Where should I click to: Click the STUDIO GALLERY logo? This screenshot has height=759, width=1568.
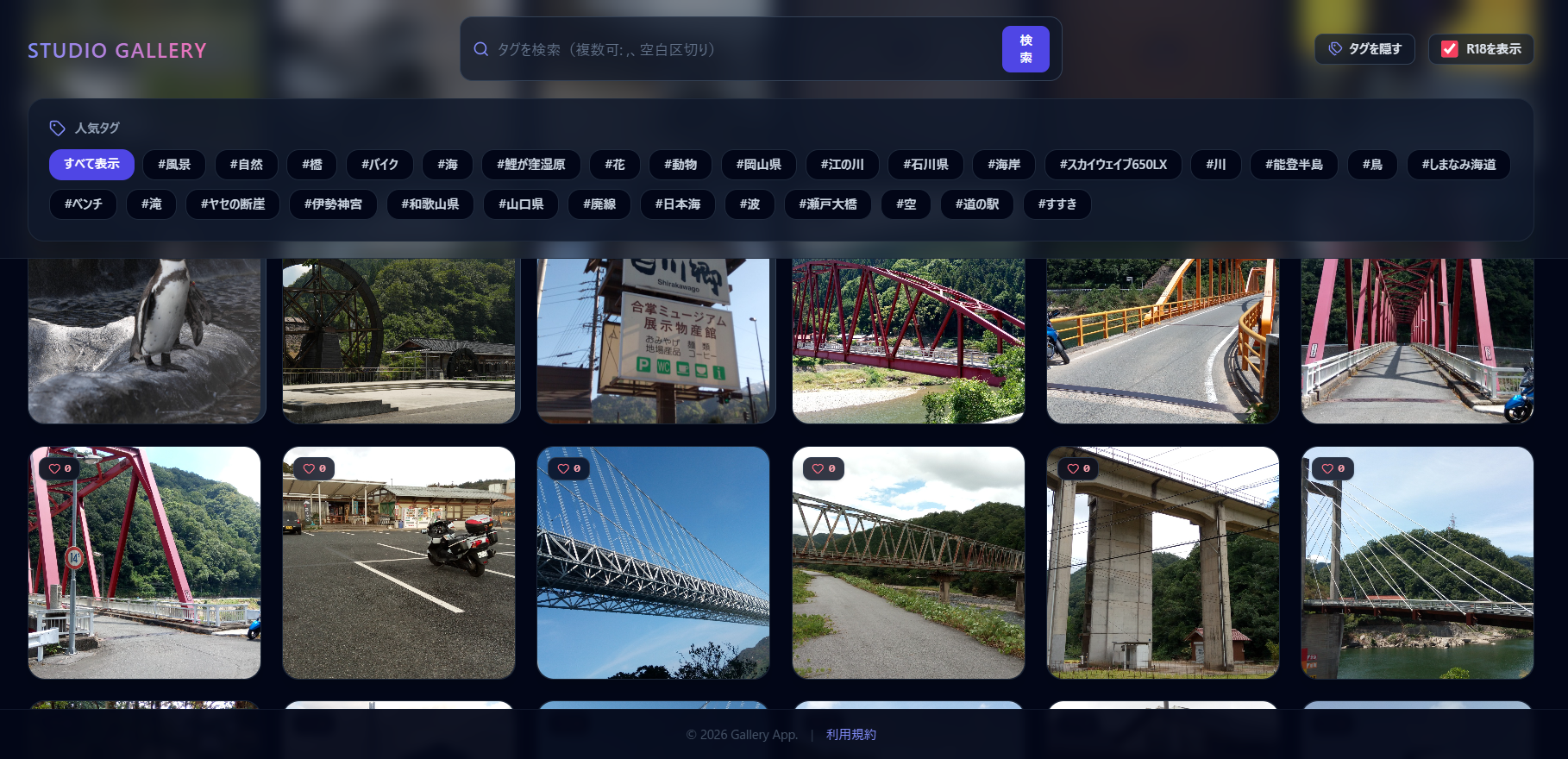coord(117,50)
